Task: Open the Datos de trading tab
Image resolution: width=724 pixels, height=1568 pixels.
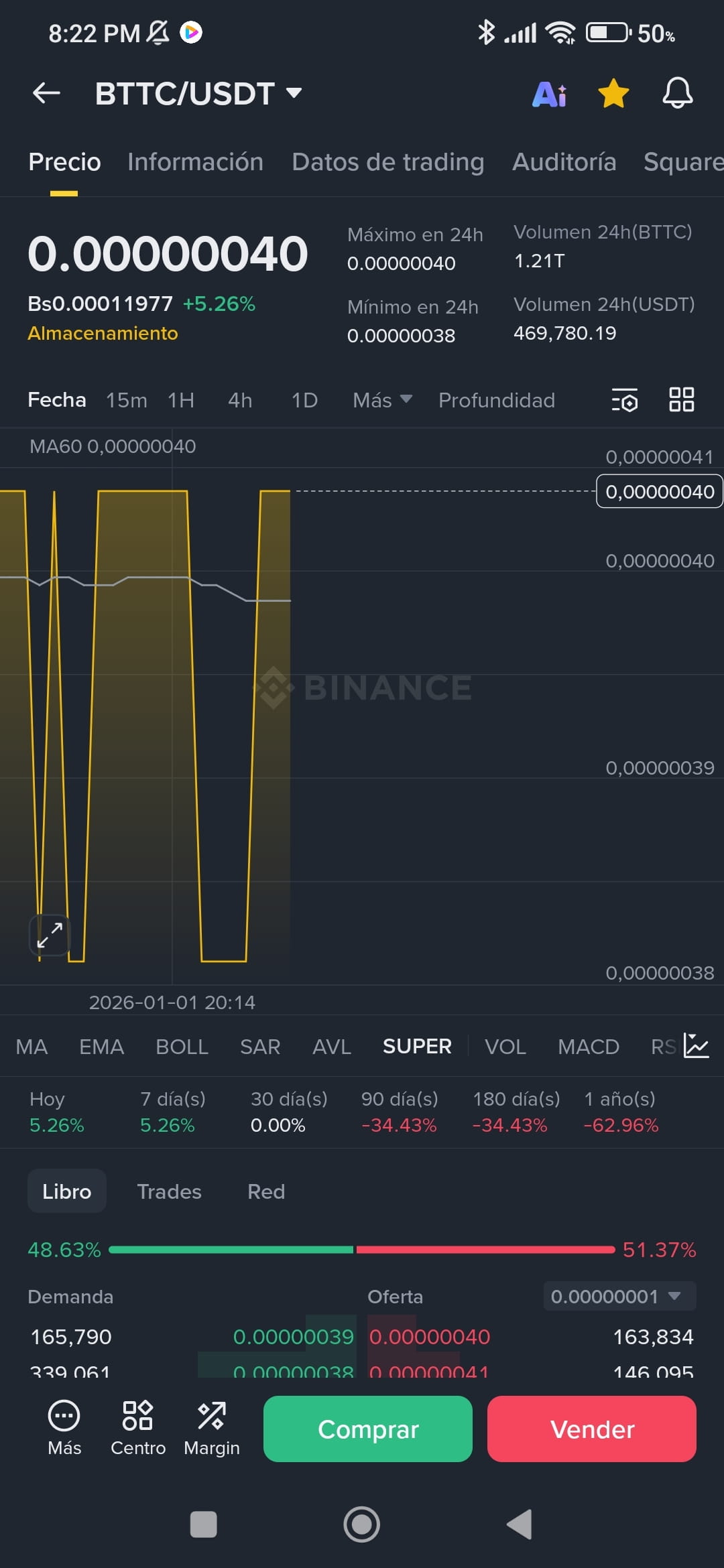Action: pos(387,162)
